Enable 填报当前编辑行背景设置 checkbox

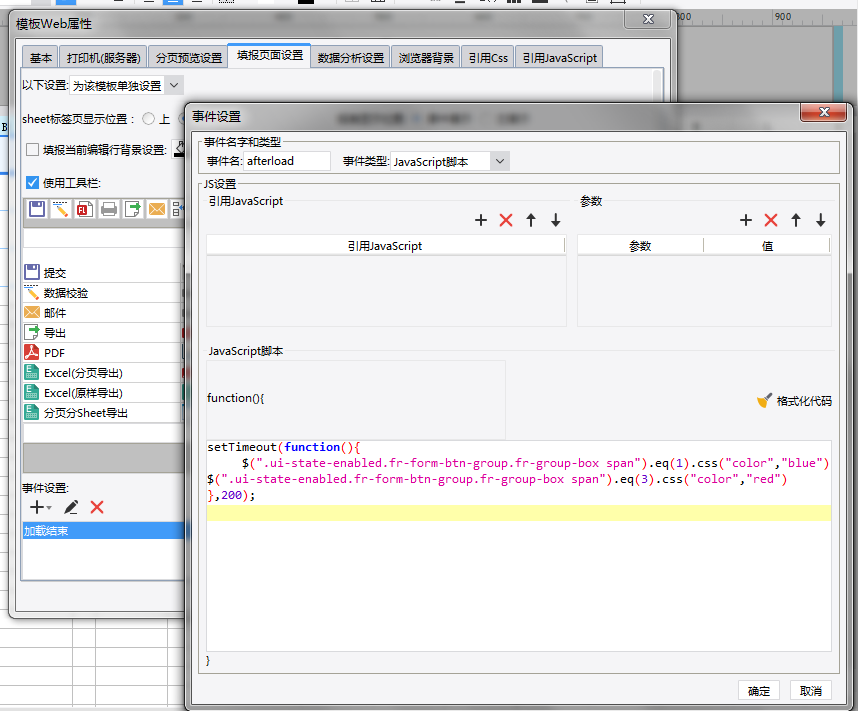pyautogui.click(x=32, y=149)
